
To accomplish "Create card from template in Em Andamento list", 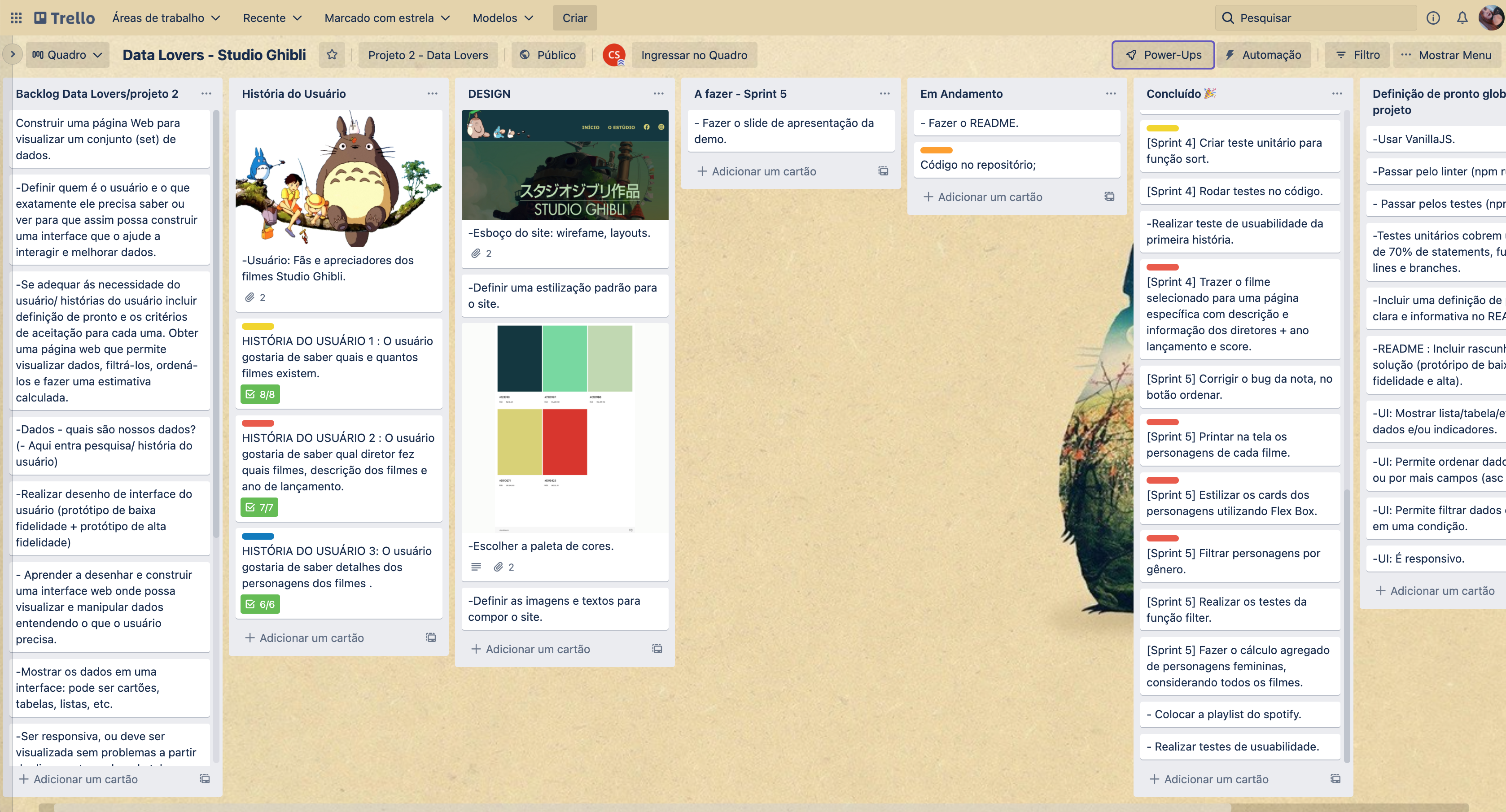I will (x=1109, y=197).
